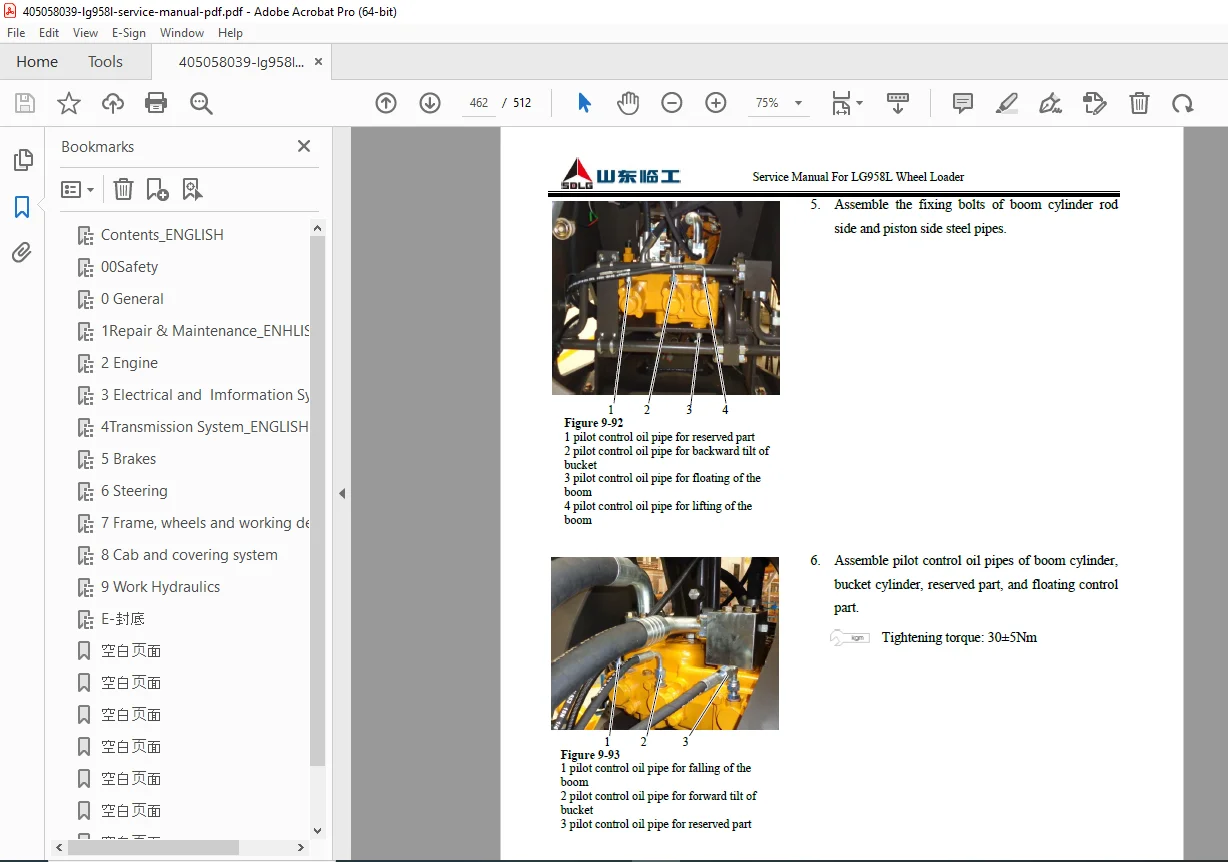Activate the hand pan tool
The width and height of the screenshot is (1228, 862).
tap(628, 103)
